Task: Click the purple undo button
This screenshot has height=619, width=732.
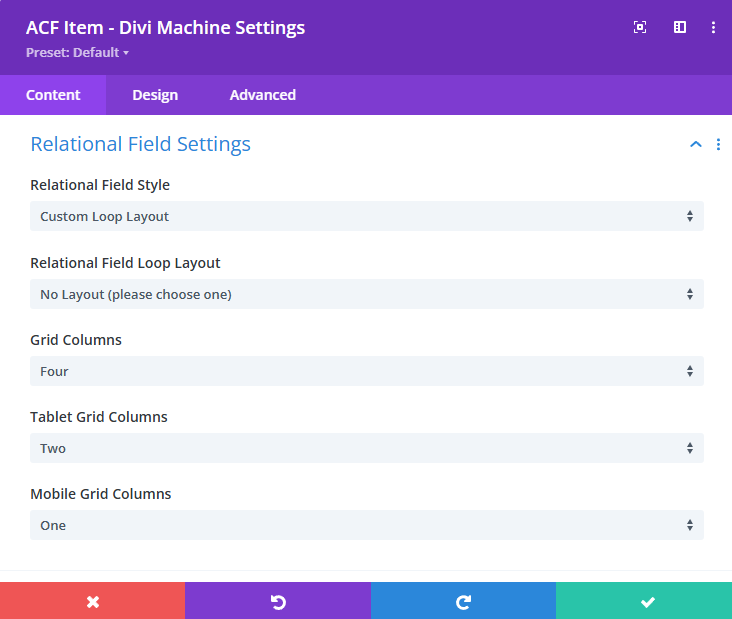Action: coord(278,601)
